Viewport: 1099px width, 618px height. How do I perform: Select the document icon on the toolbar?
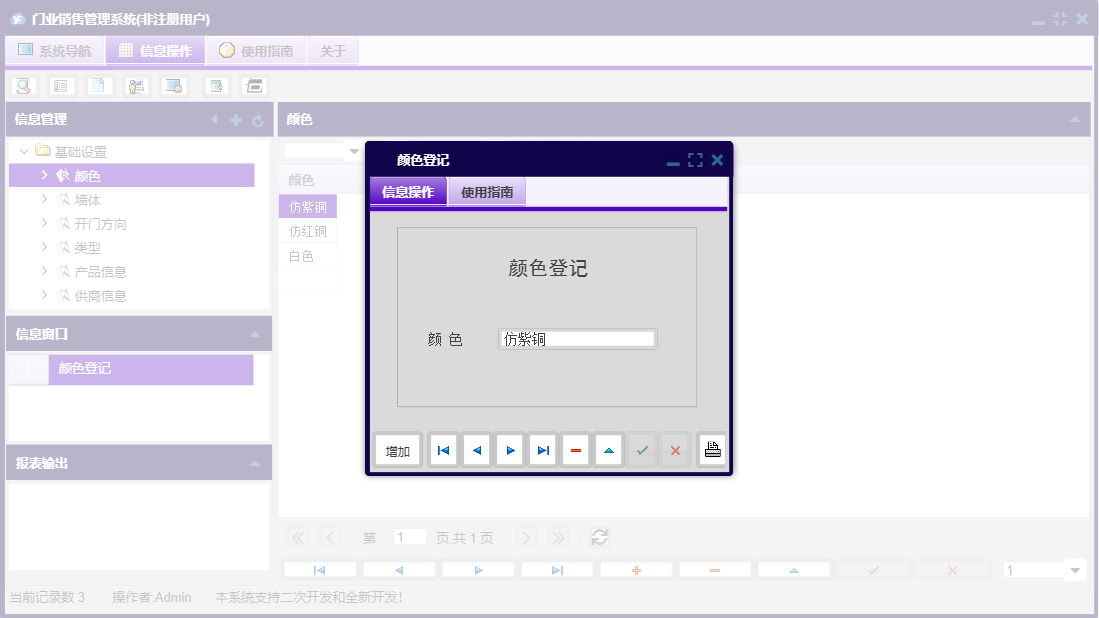(x=97, y=85)
